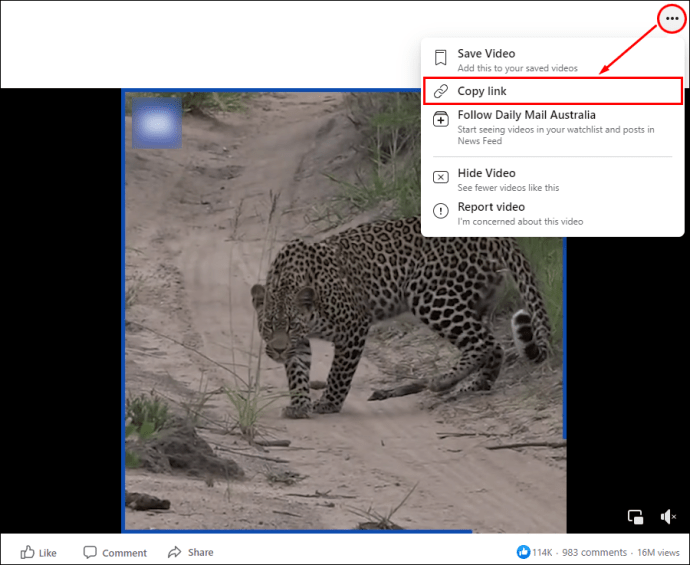Click the chain link icon
Viewport: 690px width, 565px height.
440,91
